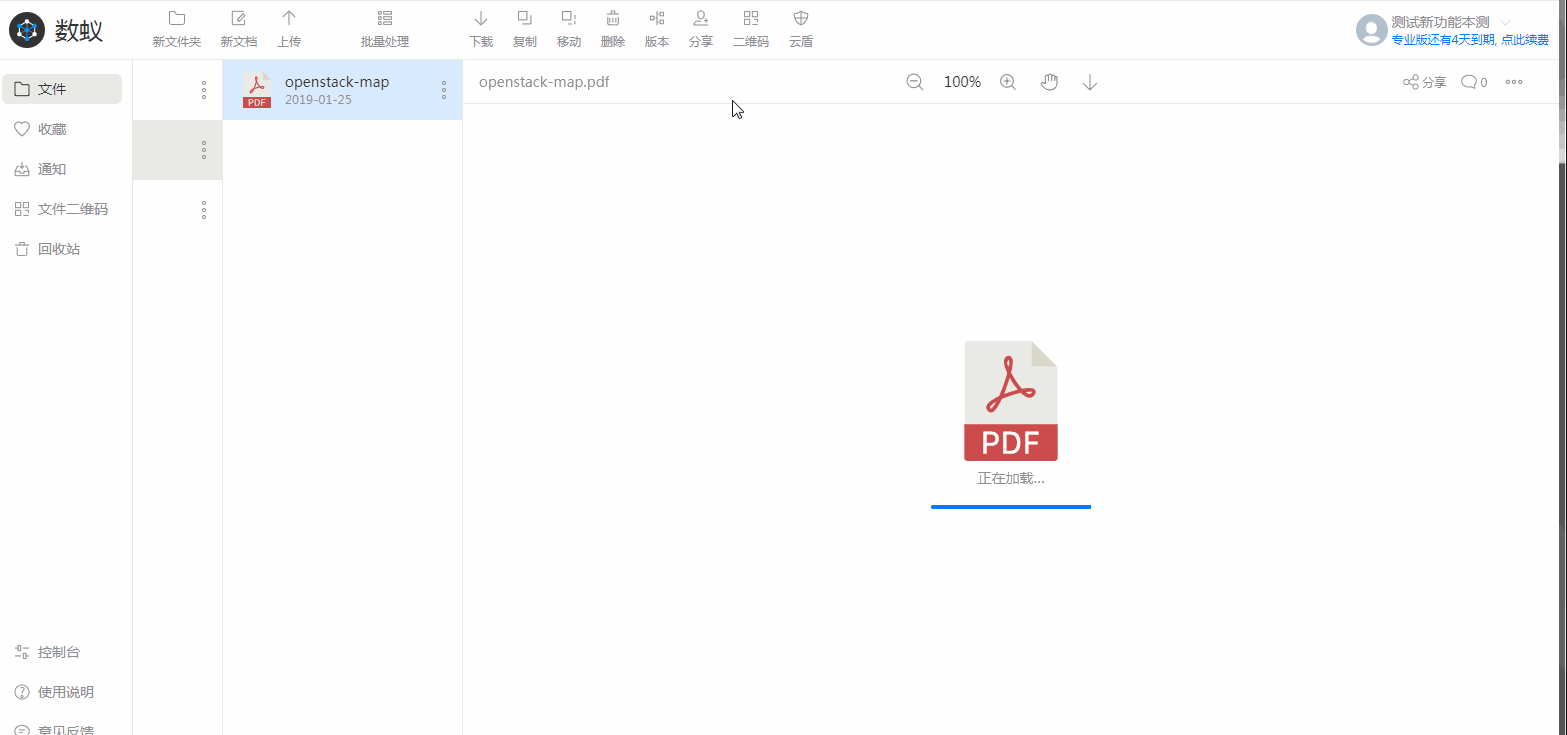Open more options for first folder row

point(204,90)
